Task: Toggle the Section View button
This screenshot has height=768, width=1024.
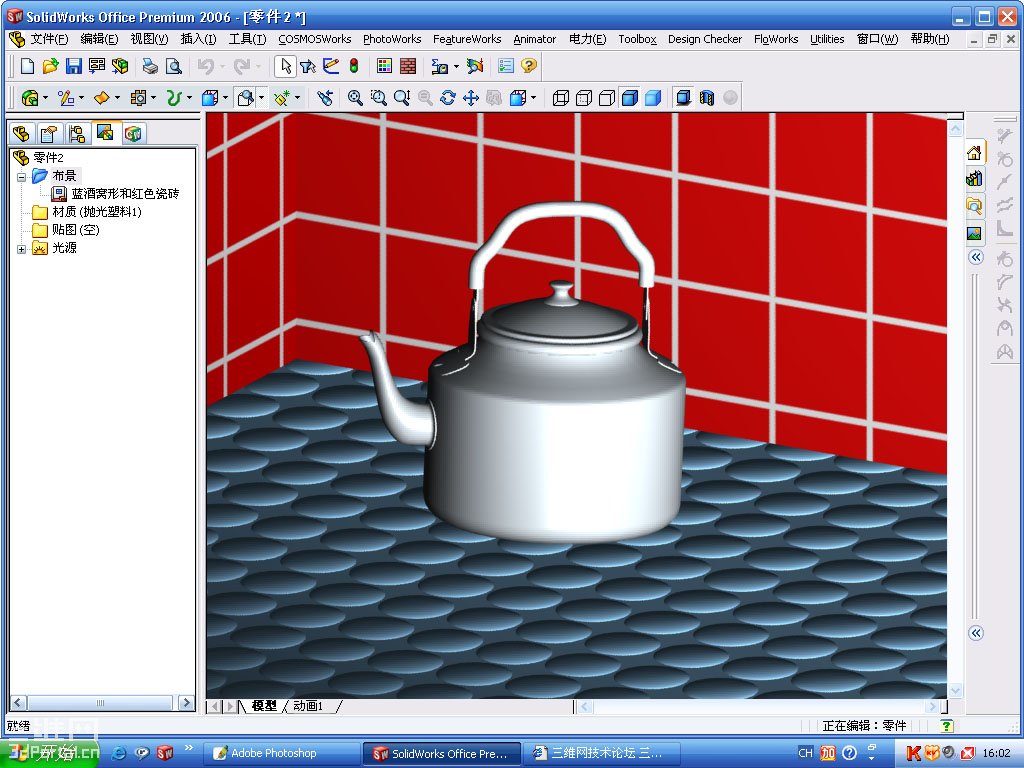Action: (707, 98)
